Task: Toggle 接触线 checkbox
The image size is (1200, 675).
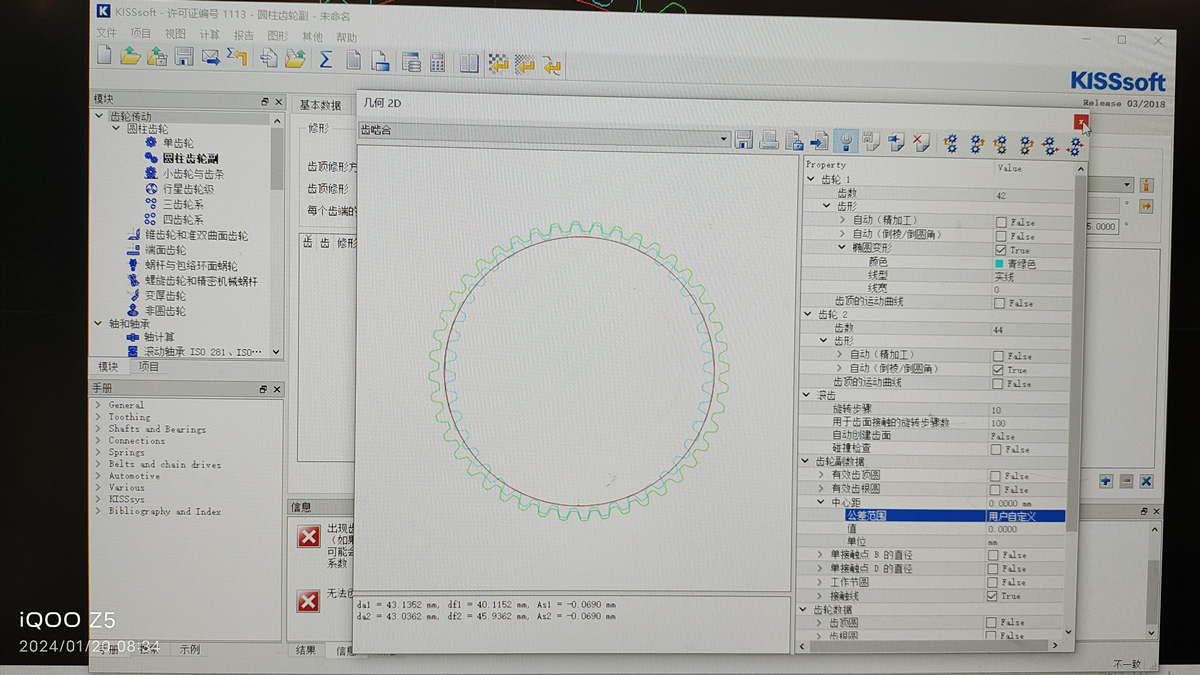Action: tap(992, 596)
